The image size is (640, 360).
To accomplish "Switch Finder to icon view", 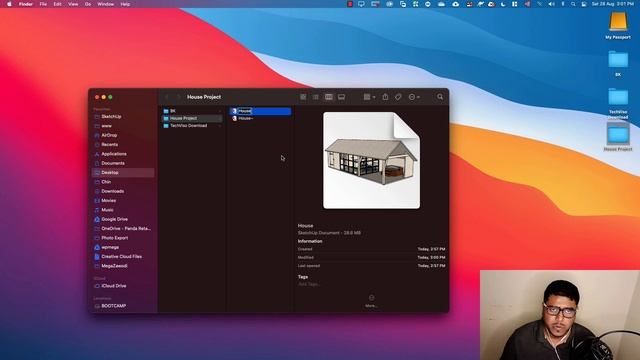I will [303, 97].
